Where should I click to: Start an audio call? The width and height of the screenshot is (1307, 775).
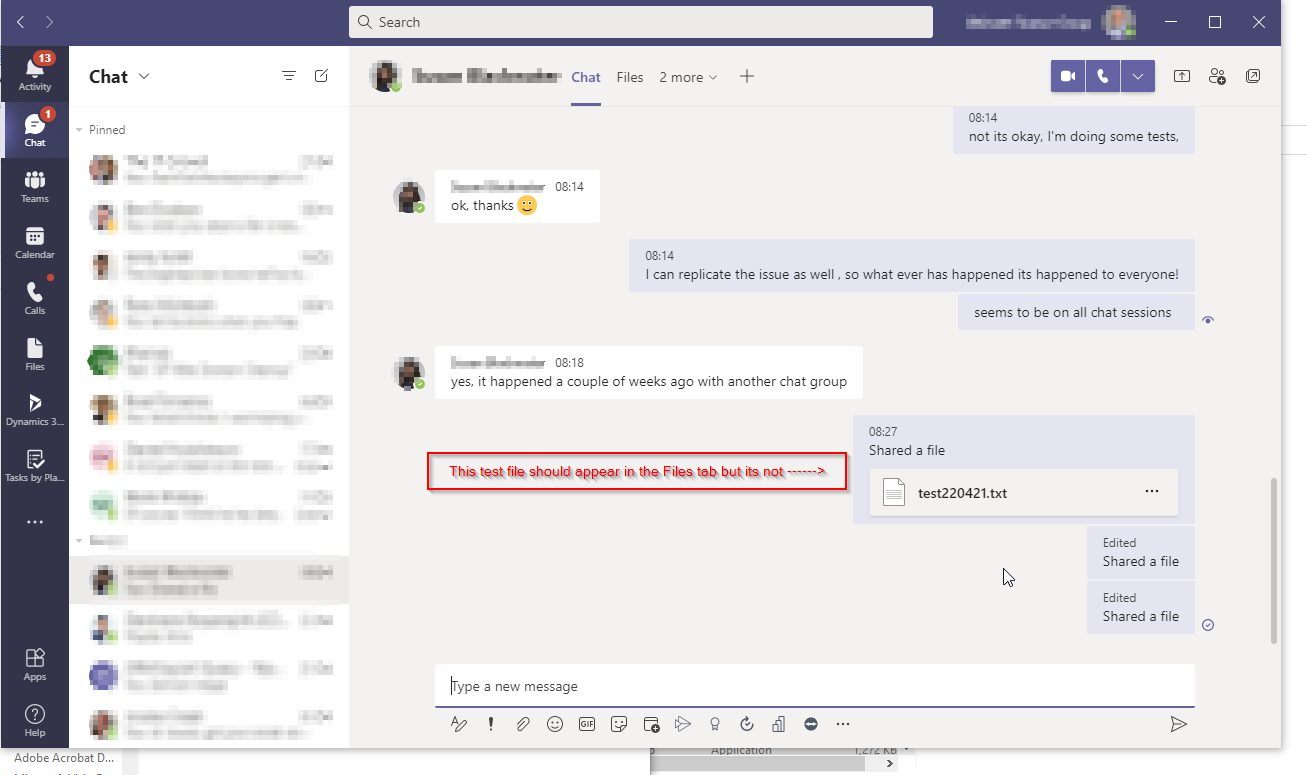coord(1102,75)
